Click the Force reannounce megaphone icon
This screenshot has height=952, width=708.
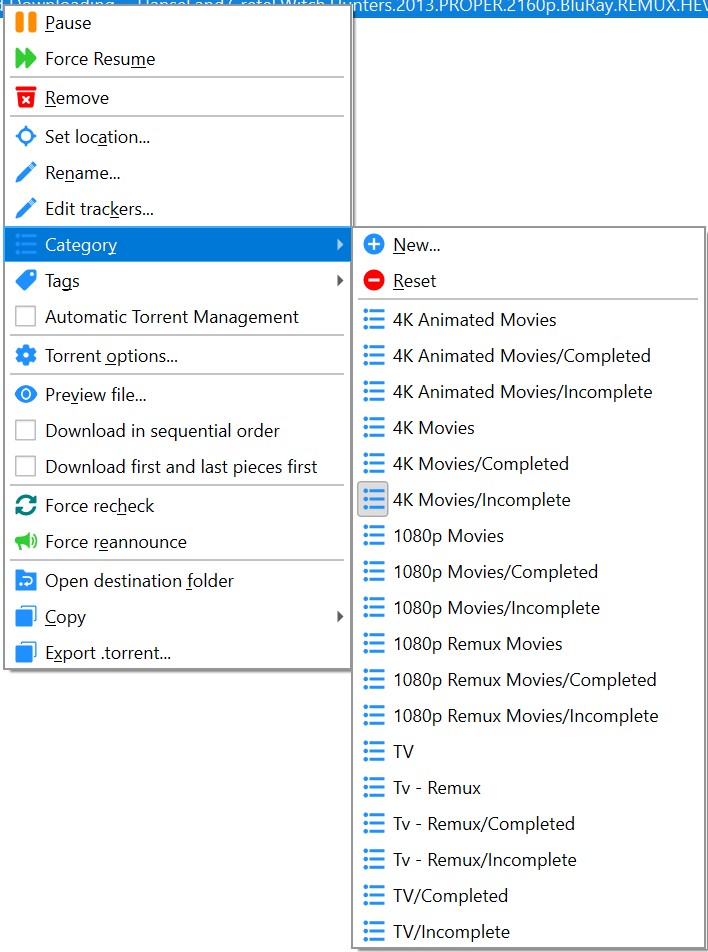click(25, 541)
